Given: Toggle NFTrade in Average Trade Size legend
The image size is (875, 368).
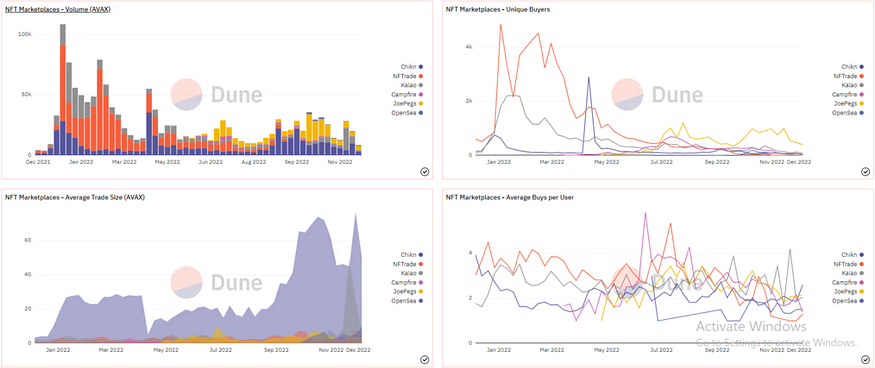Looking at the screenshot, I should click(408, 264).
